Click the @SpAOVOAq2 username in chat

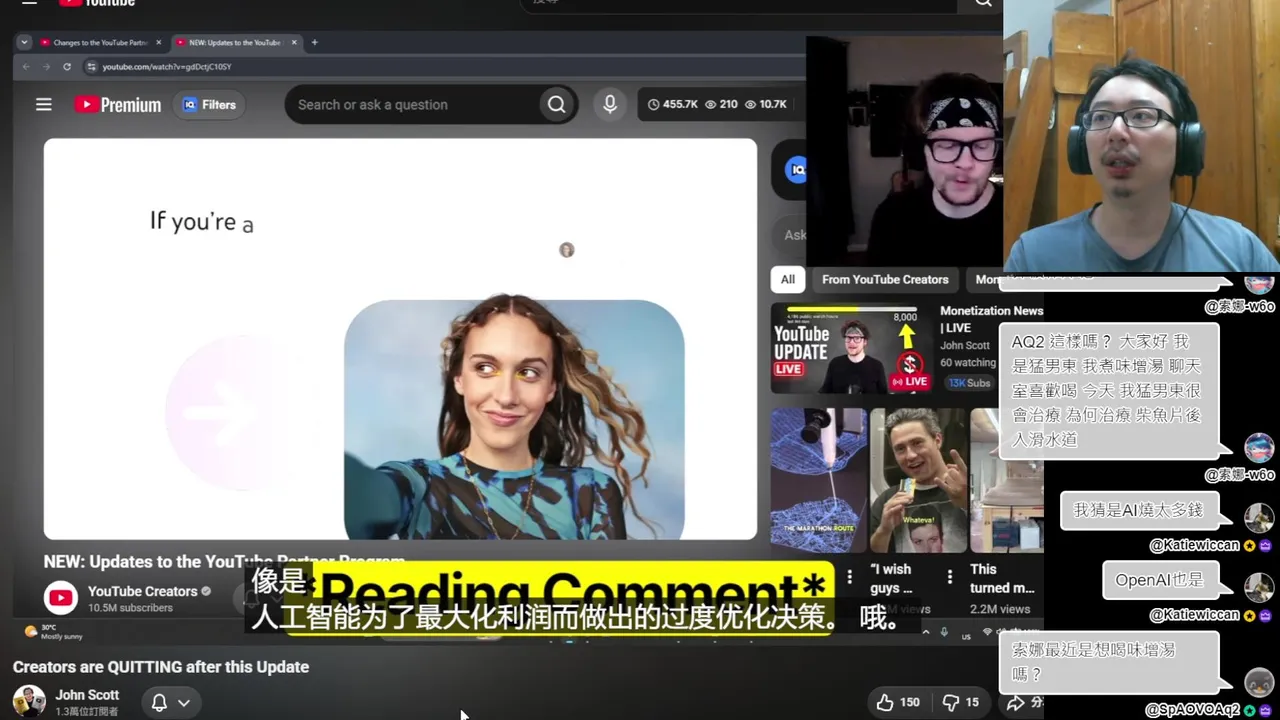pos(1192,710)
